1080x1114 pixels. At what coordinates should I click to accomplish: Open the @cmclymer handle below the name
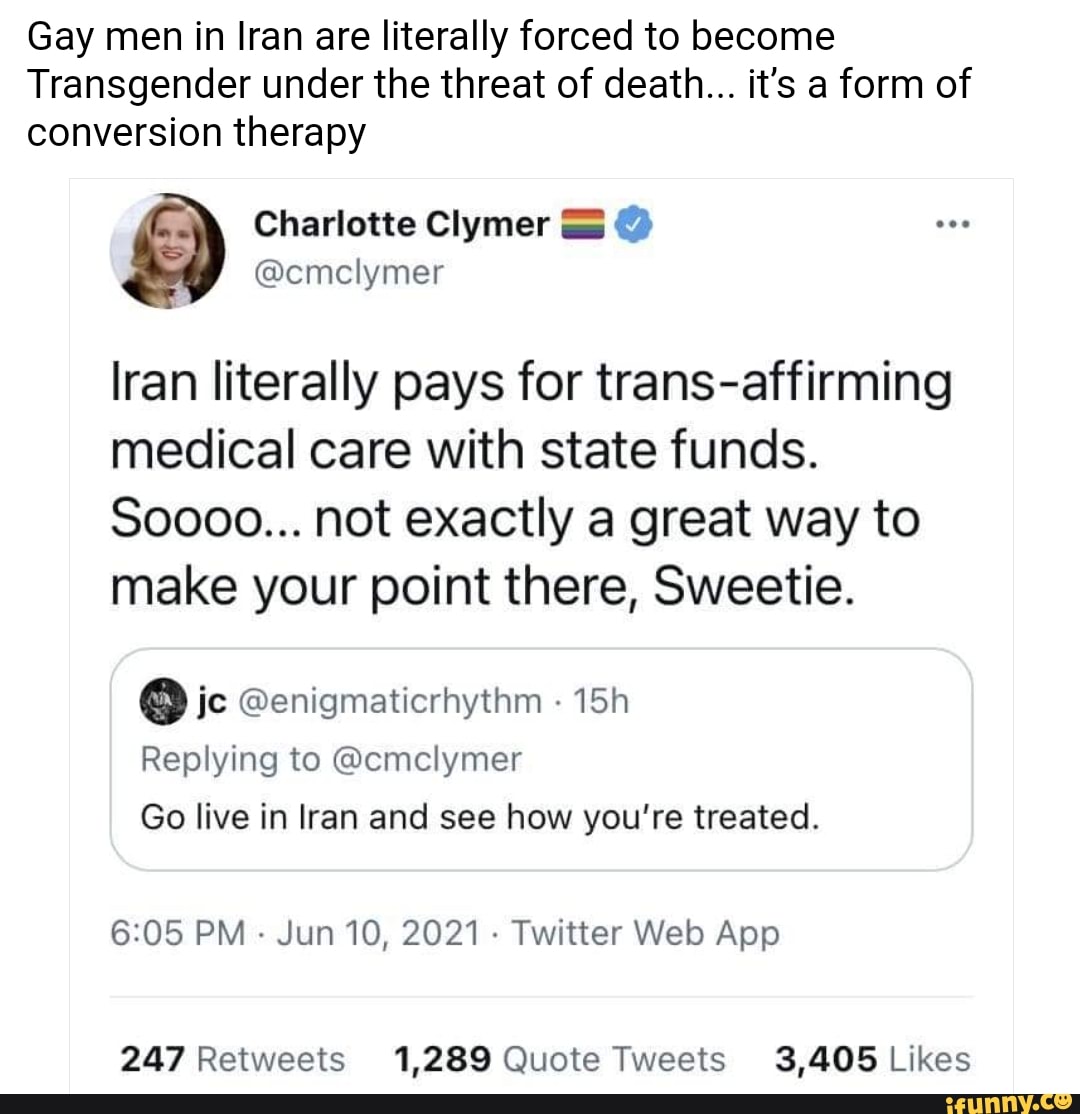(x=348, y=272)
